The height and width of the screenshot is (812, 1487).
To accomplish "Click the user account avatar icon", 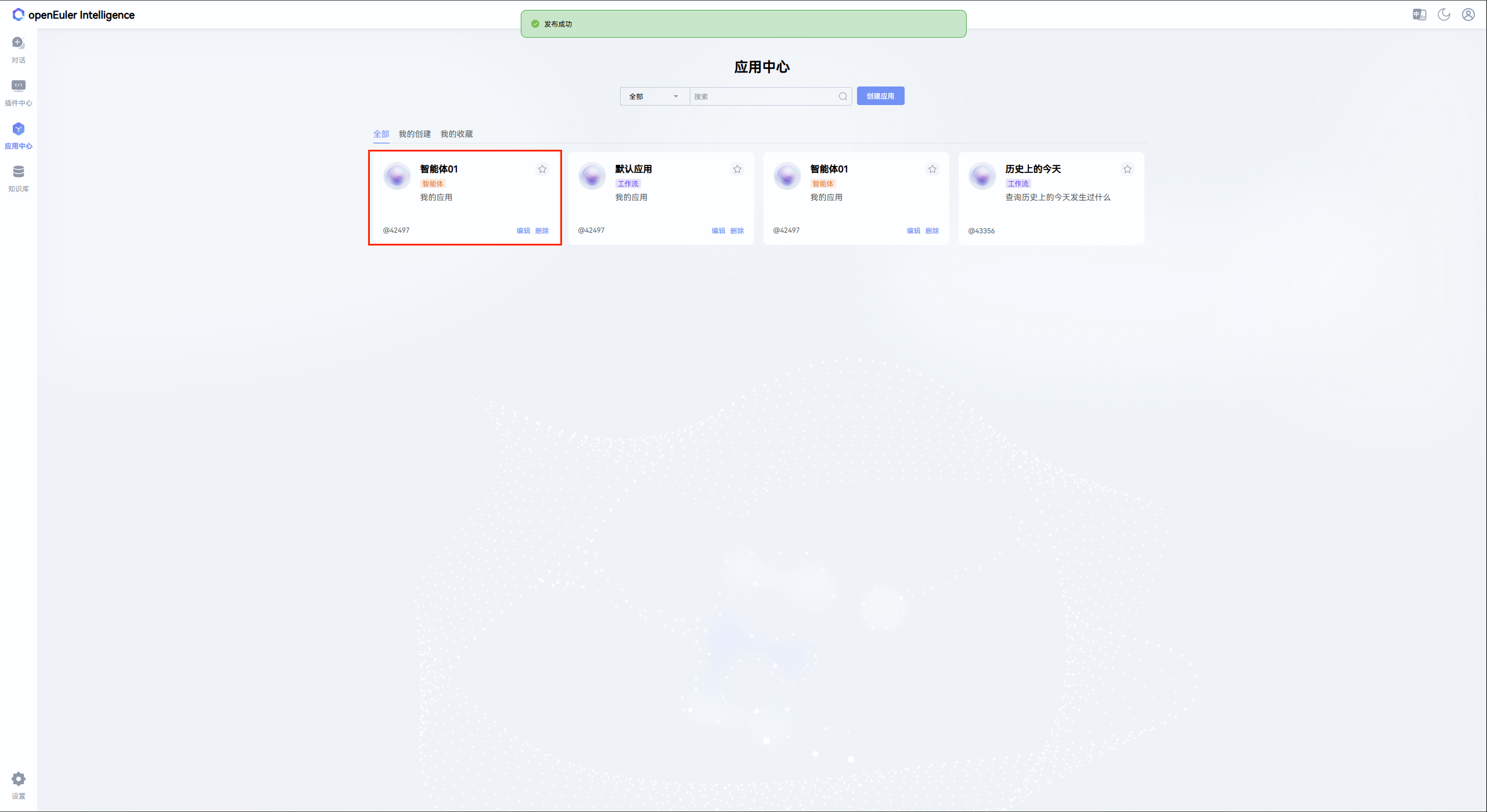I will click(1468, 15).
